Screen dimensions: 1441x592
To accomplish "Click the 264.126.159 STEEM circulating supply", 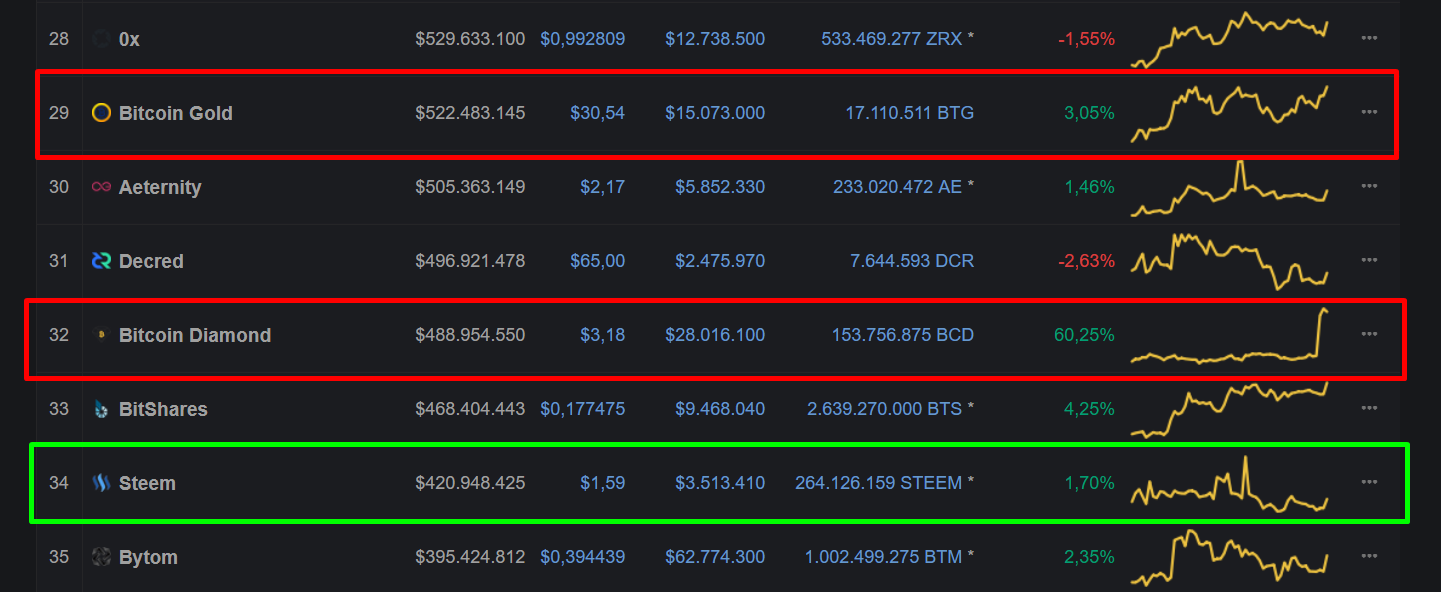I will pyautogui.click(x=879, y=483).
